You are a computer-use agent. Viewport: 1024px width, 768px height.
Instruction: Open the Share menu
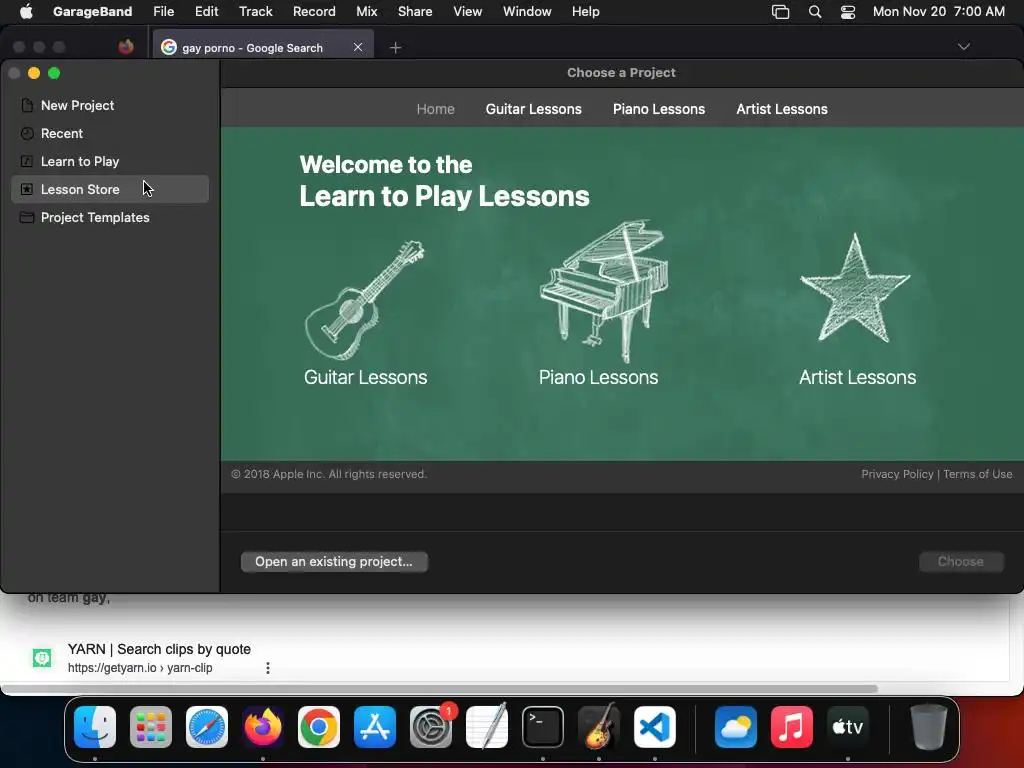pyautogui.click(x=415, y=12)
